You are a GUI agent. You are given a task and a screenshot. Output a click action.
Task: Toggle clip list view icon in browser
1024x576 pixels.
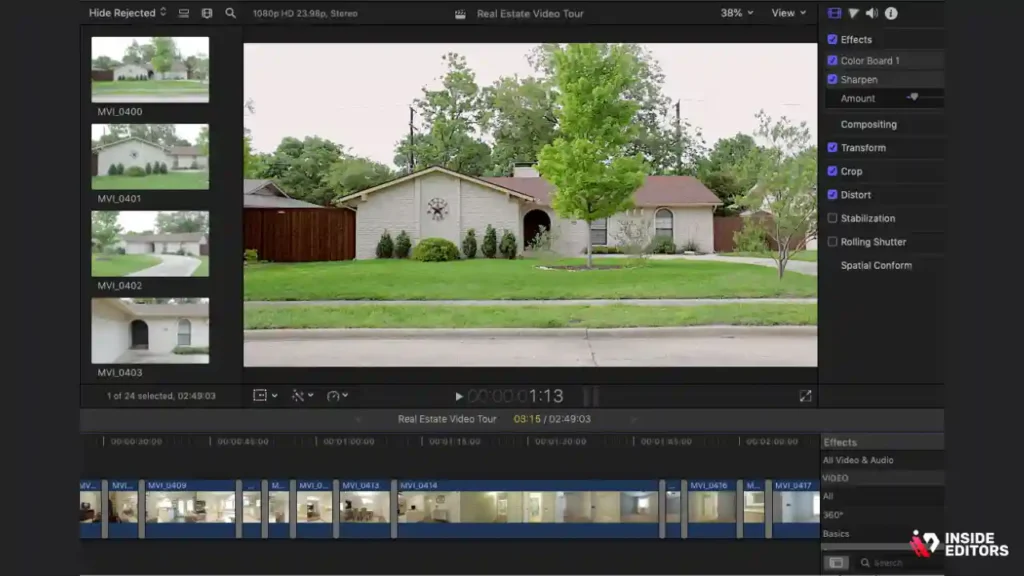(x=184, y=13)
